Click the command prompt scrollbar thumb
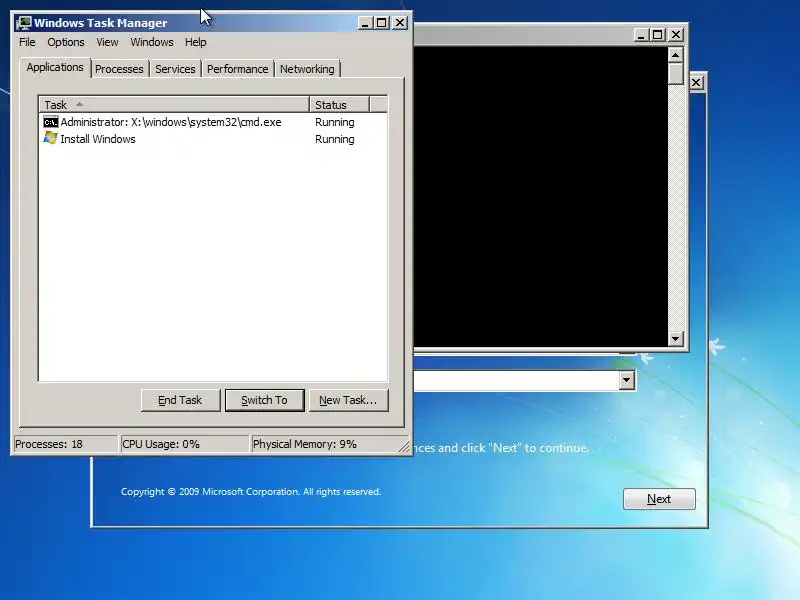Image resolution: width=800 pixels, height=600 pixels. coord(676,73)
